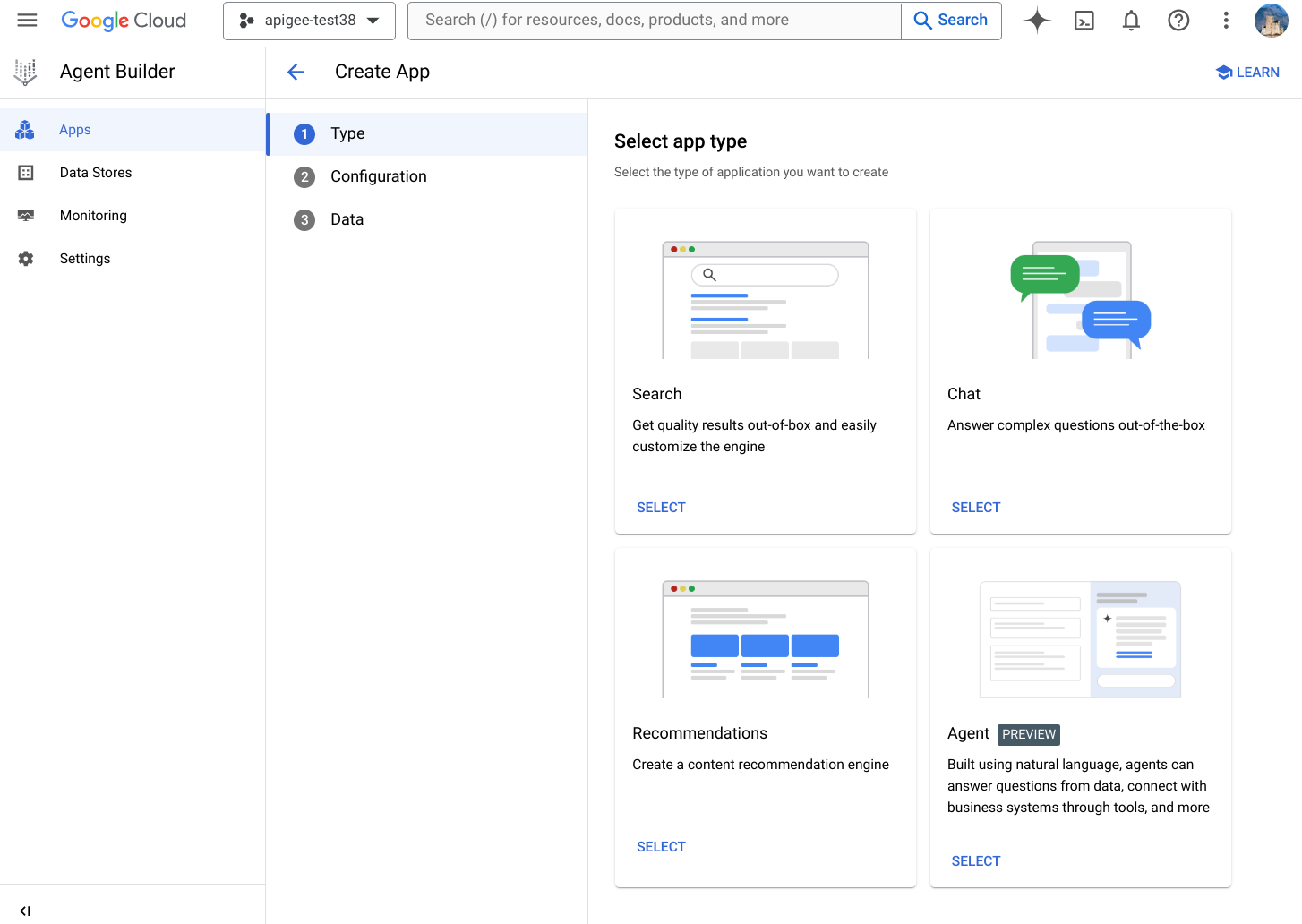Click the LEARN link
This screenshot has height=924, width=1302.
[1247, 73]
